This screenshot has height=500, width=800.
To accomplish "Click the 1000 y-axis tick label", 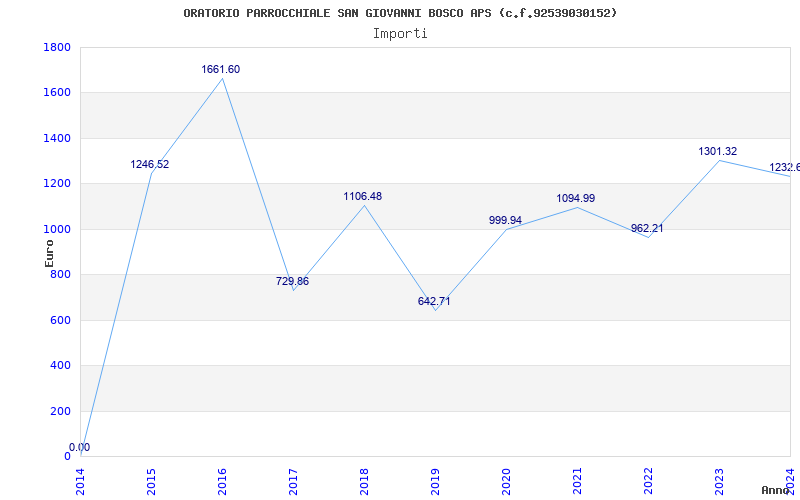I will point(57,229).
